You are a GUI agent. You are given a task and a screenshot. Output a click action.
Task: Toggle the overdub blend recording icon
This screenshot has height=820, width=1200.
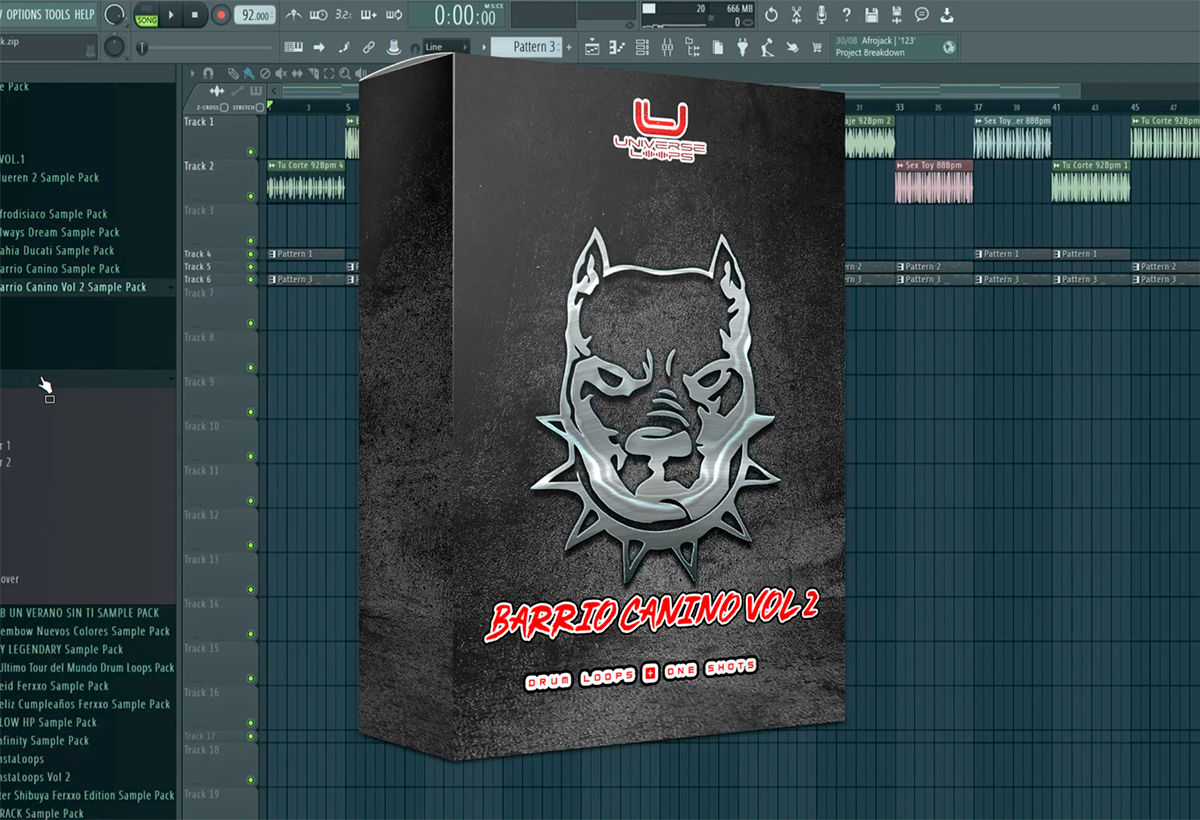368,15
